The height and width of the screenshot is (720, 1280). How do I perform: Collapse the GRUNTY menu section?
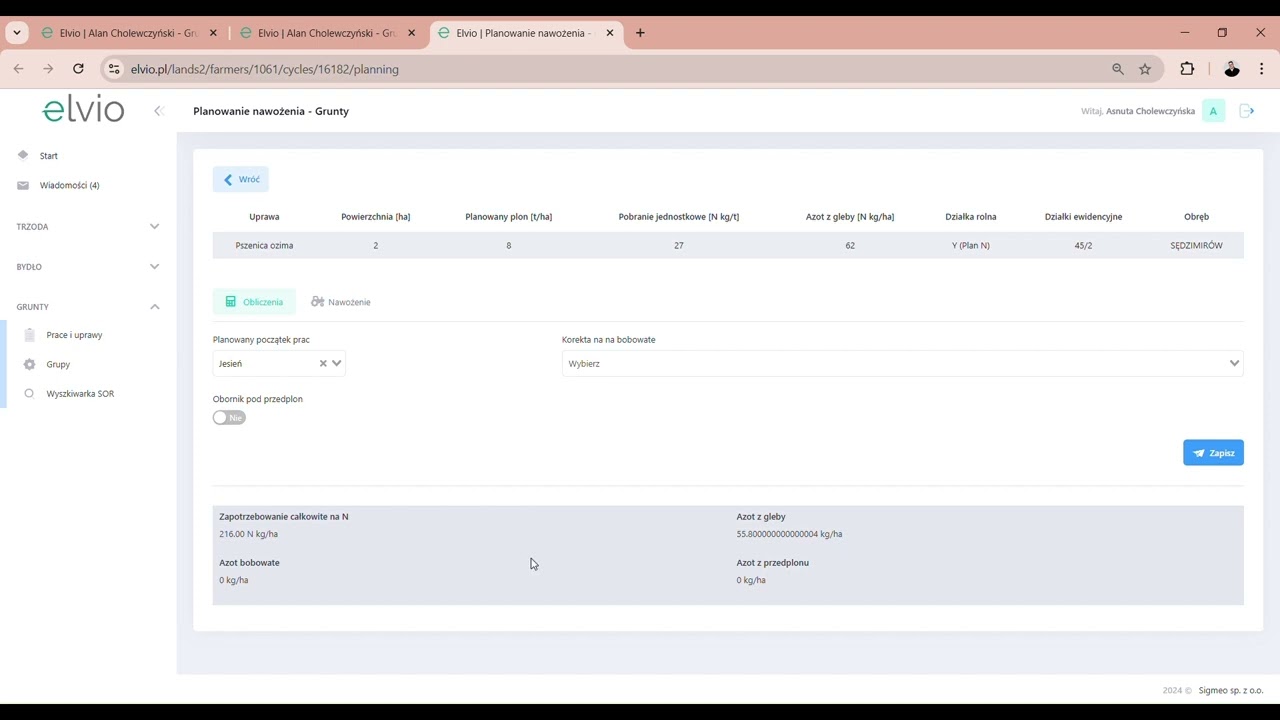click(x=88, y=307)
